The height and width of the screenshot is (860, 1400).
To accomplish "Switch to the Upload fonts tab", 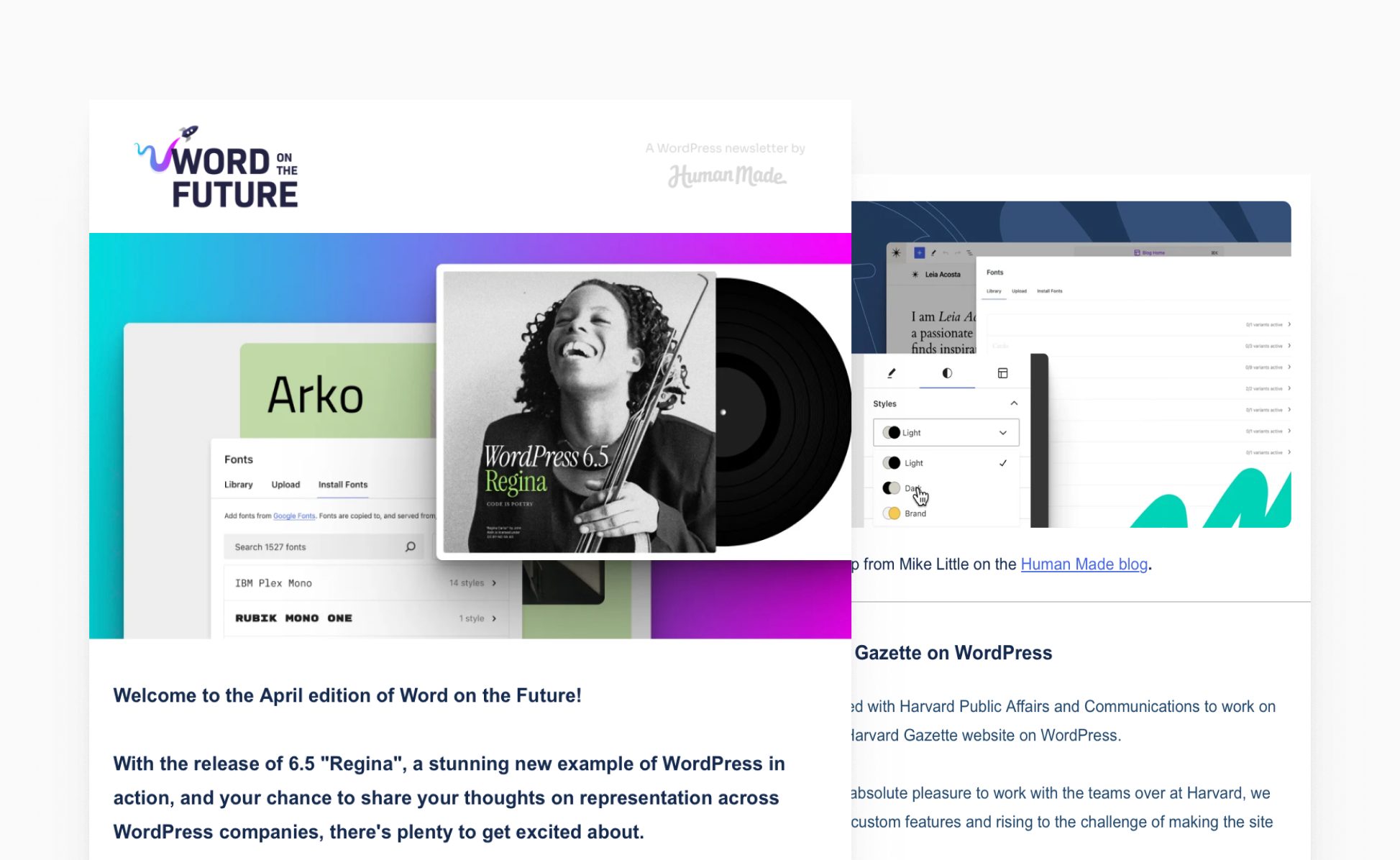I will click(285, 485).
